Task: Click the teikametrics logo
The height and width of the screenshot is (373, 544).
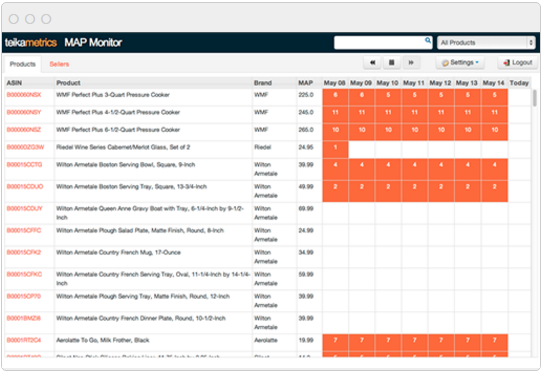Action: tap(31, 43)
